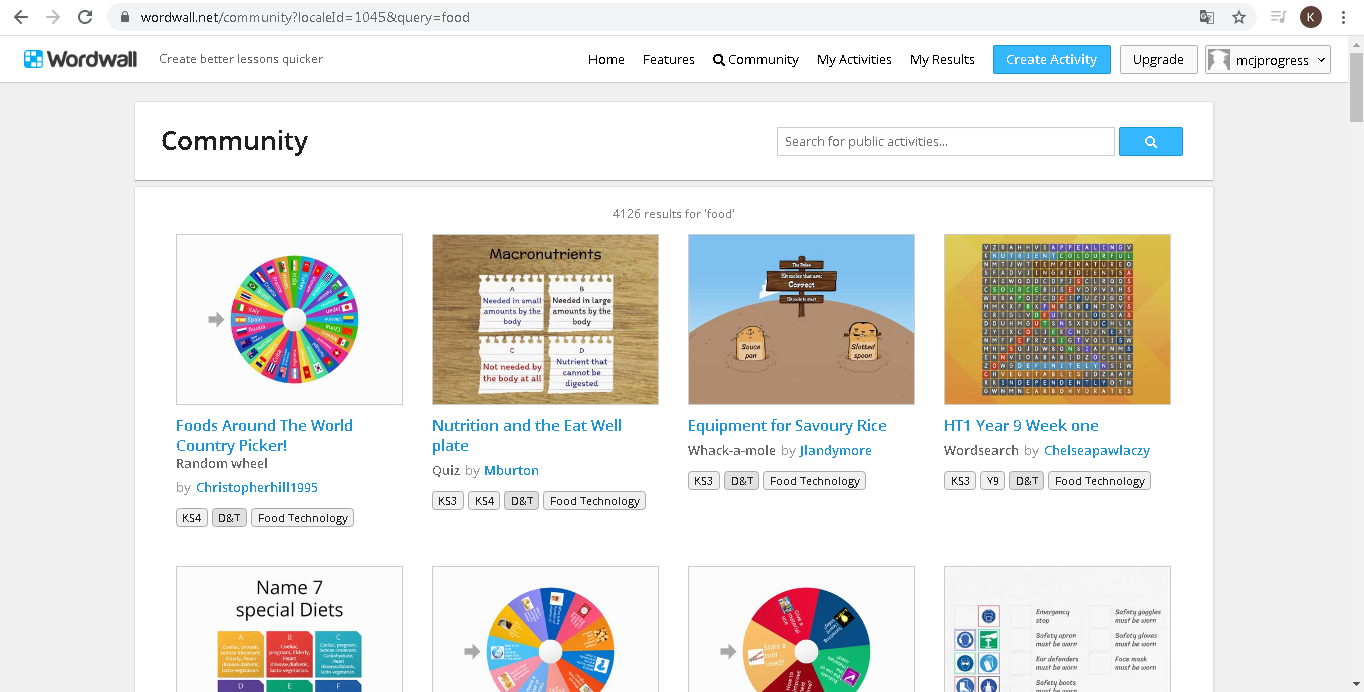View site info via the padlock icon
This screenshot has height=692, width=1364.
(125, 17)
